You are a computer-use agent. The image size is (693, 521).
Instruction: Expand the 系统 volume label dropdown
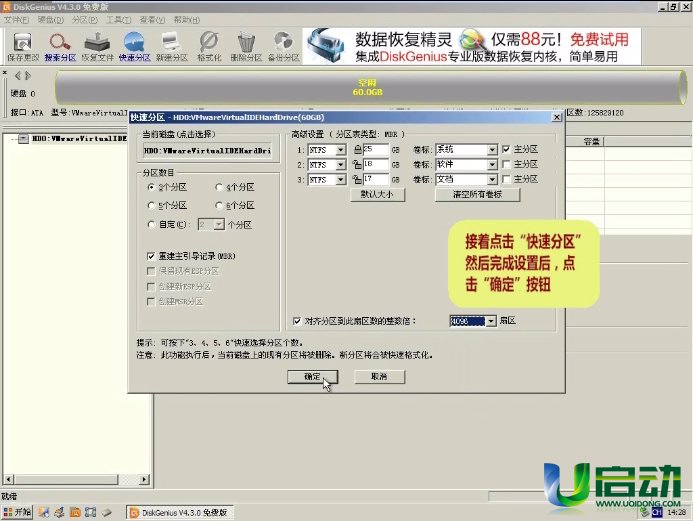[x=492, y=150]
